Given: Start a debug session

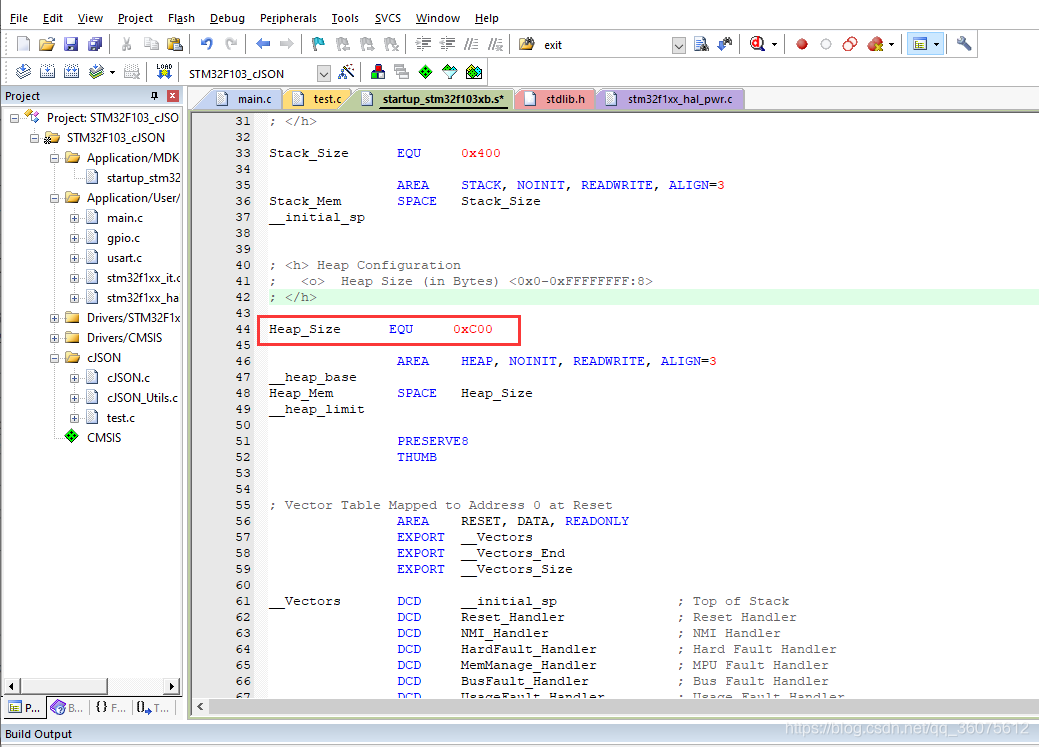Looking at the screenshot, I should 758,44.
